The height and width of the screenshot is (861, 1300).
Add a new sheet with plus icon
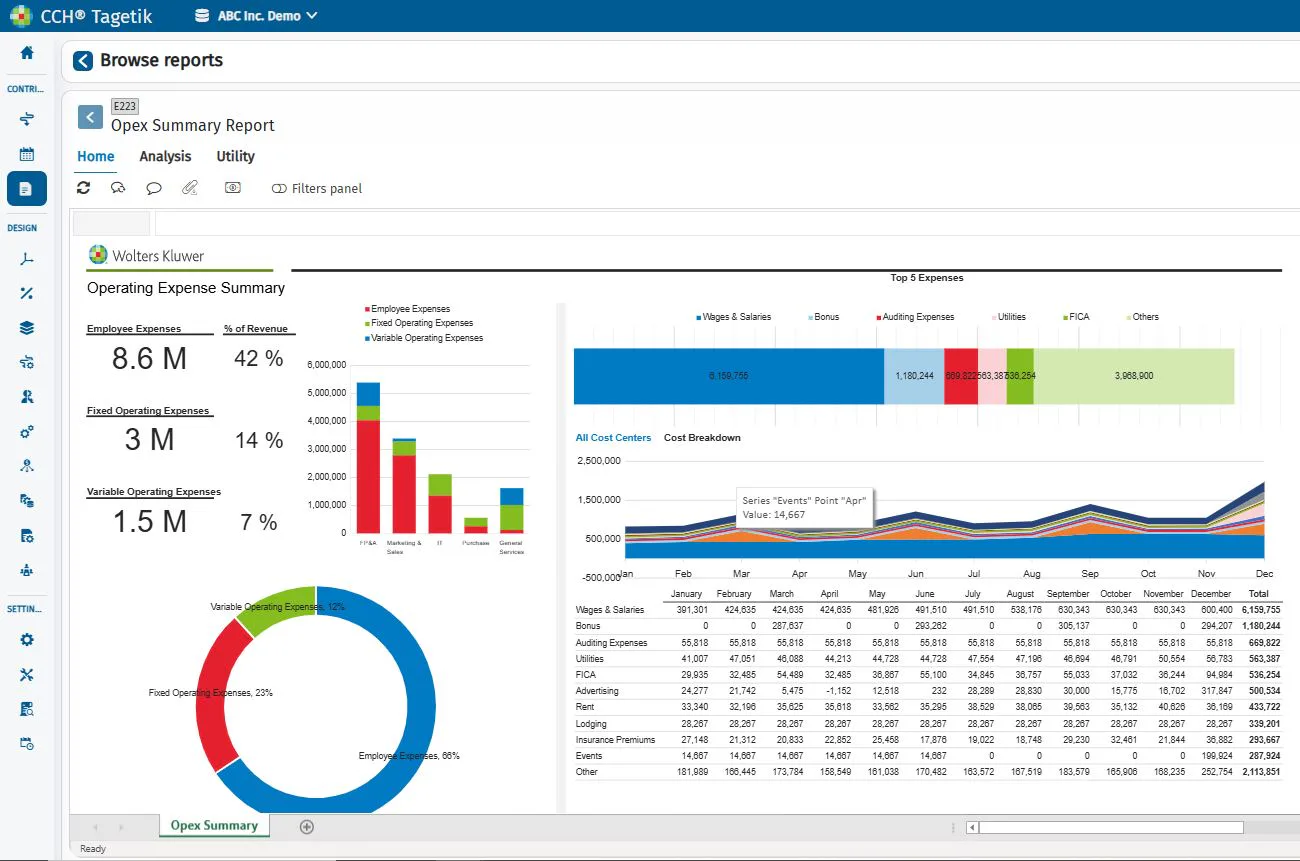[x=307, y=826]
